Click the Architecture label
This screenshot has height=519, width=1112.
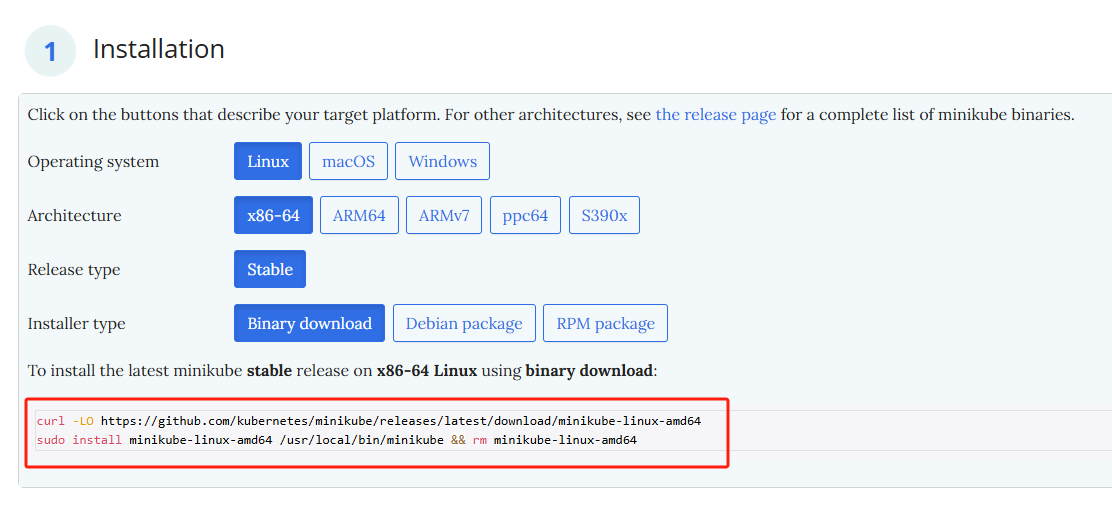coord(74,216)
